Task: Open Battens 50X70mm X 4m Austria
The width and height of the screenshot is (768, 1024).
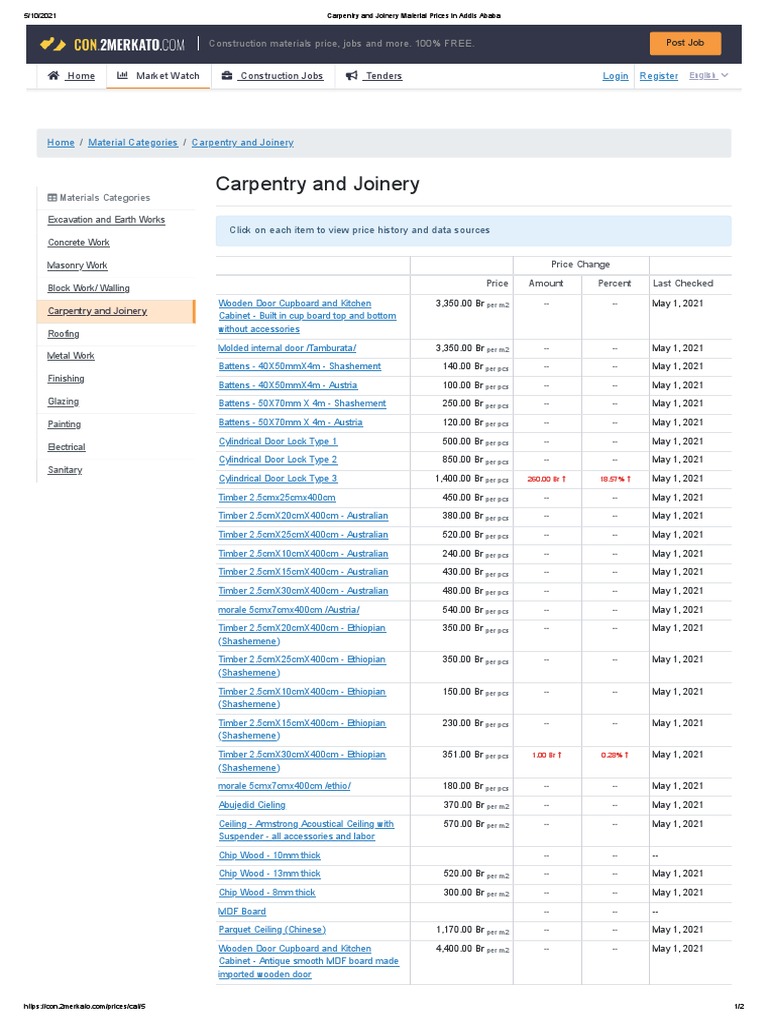Action: tap(291, 423)
